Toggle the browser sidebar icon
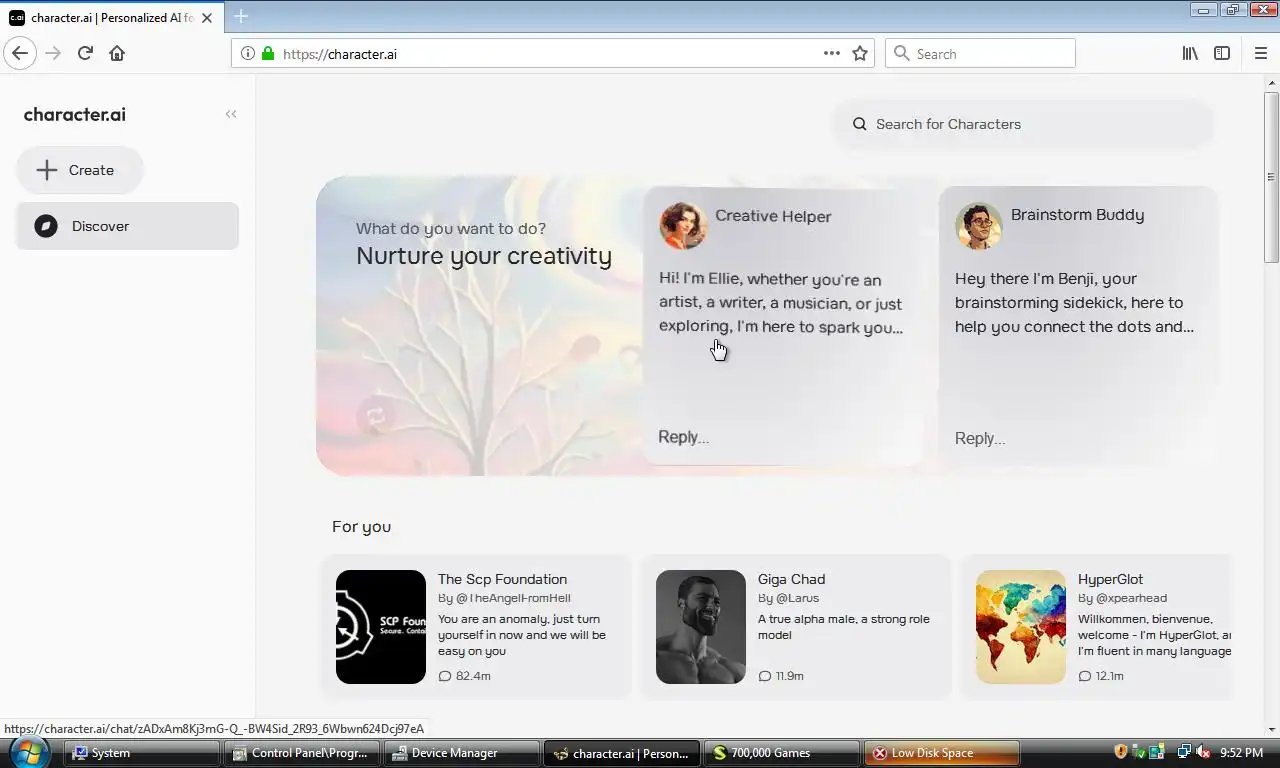The image size is (1280, 768). point(1222,53)
